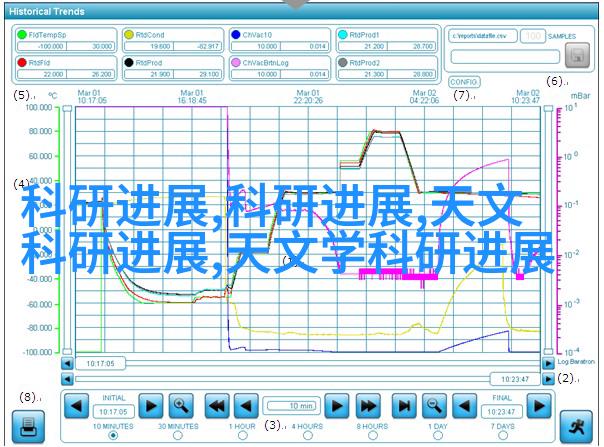Image resolution: width=604 pixels, height=447 pixels.
Task: Click bottom handle of left vertical slider
Action: click(x=67, y=351)
